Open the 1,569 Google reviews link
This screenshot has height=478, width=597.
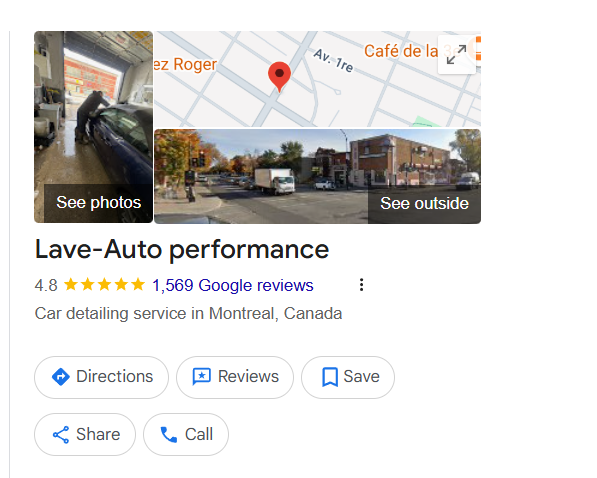[233, 285]
